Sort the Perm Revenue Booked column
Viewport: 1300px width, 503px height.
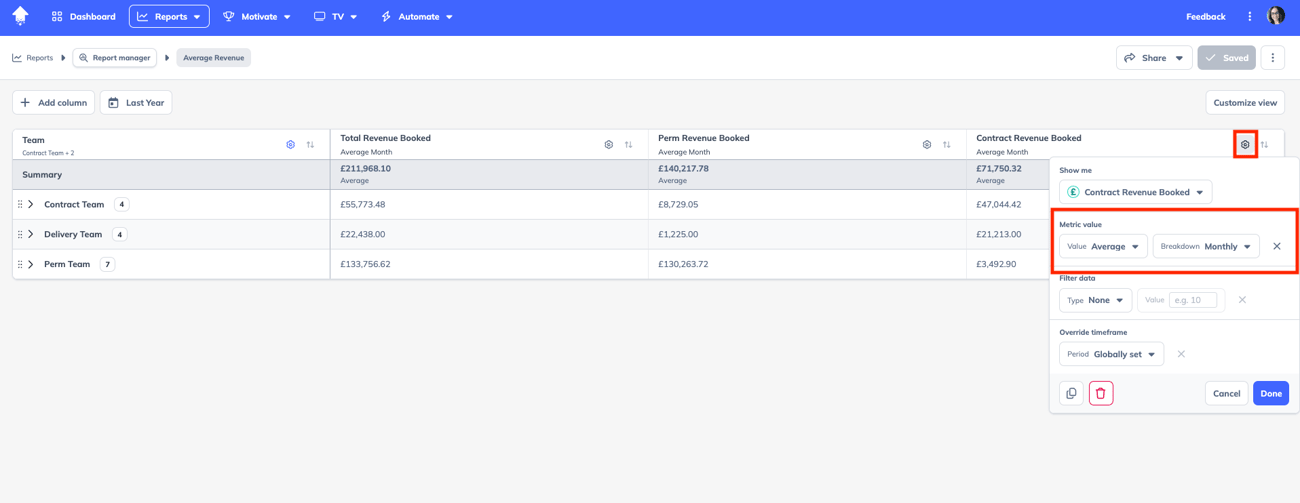pyautogui.click(x=946, y=145)
